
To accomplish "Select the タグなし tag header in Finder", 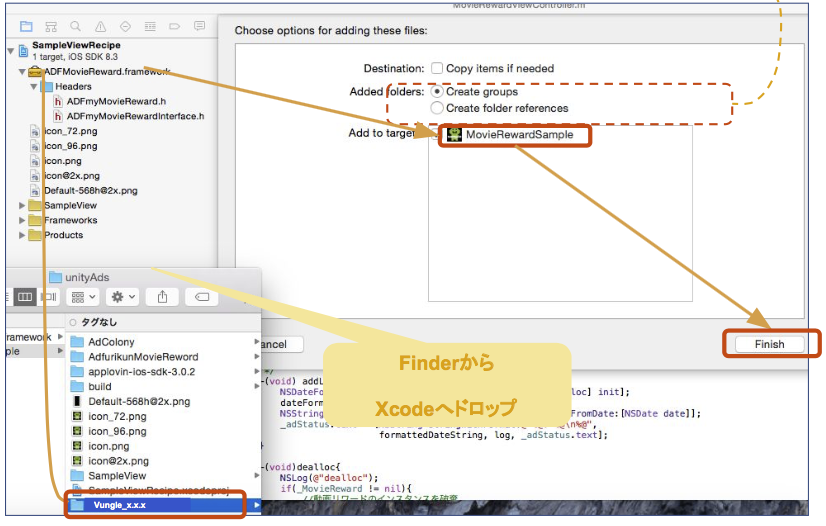I will (x=99, y=322).
